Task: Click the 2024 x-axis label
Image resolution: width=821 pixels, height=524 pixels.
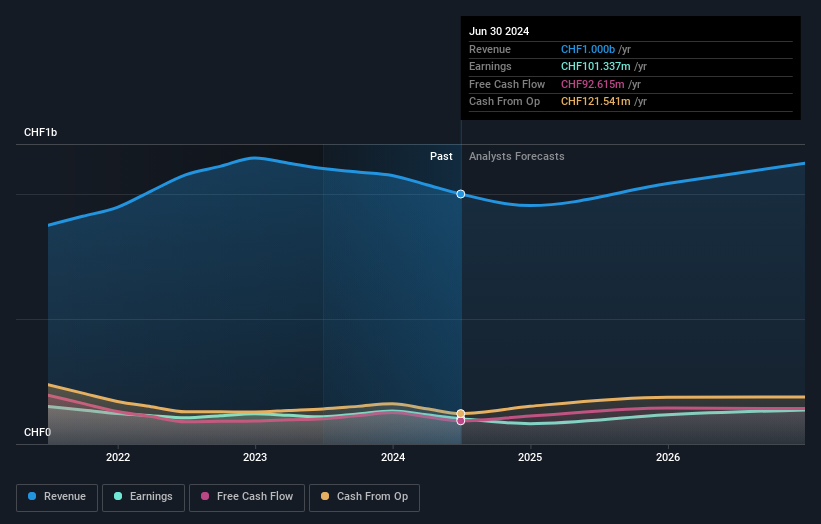Action: (x=393, y=458)
